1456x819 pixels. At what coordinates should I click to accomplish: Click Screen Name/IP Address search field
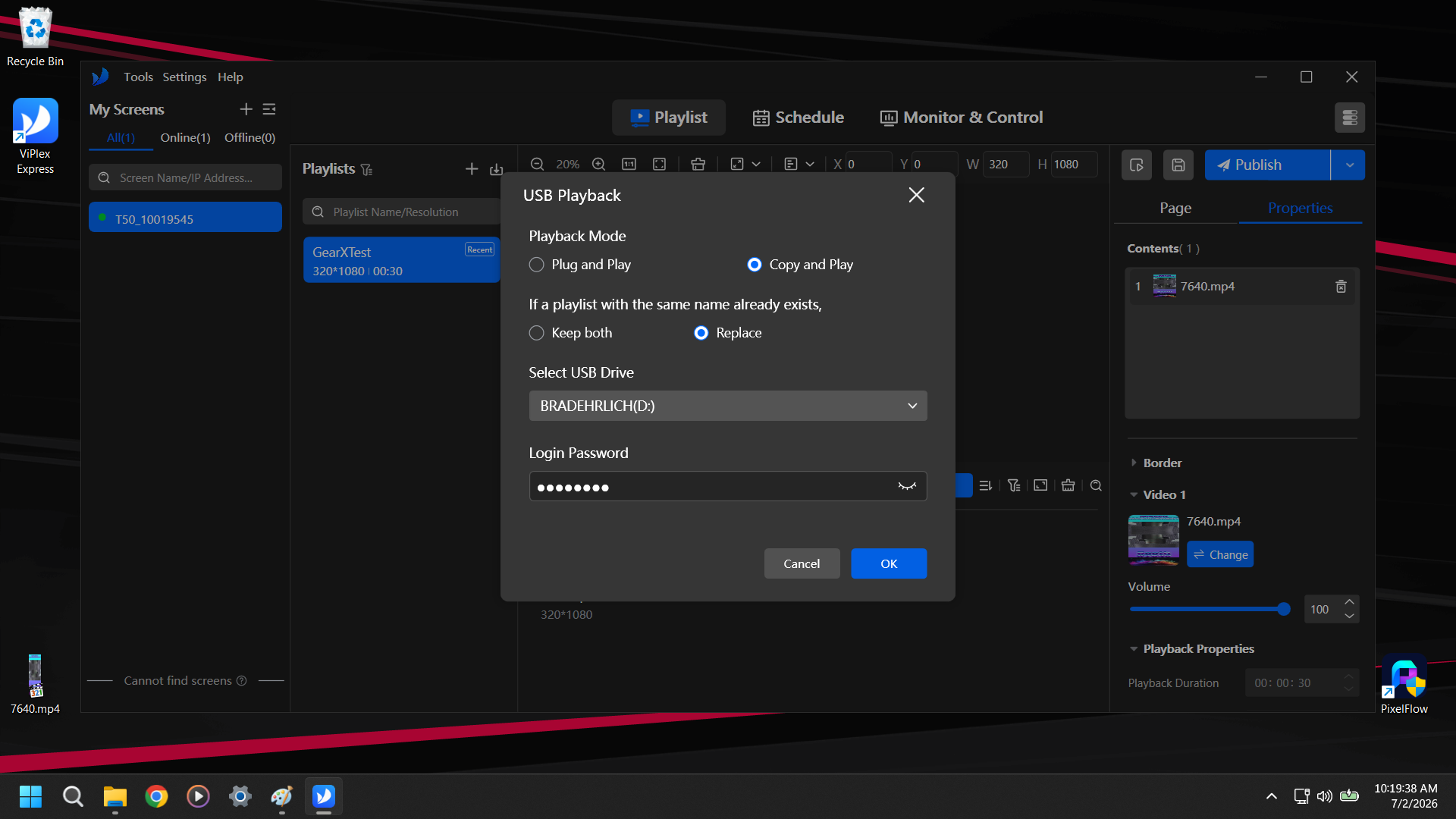186,177
